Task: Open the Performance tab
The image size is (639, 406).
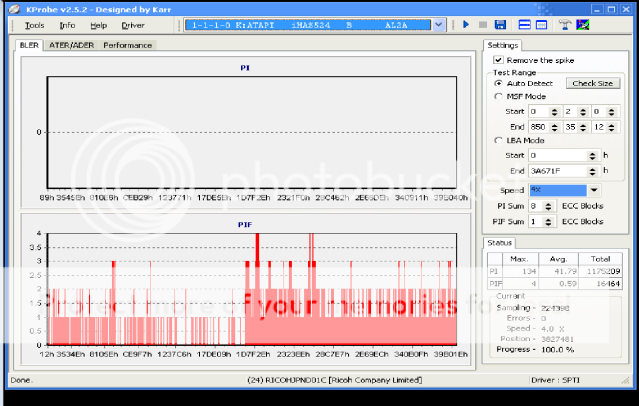Action: coord(128,45)
